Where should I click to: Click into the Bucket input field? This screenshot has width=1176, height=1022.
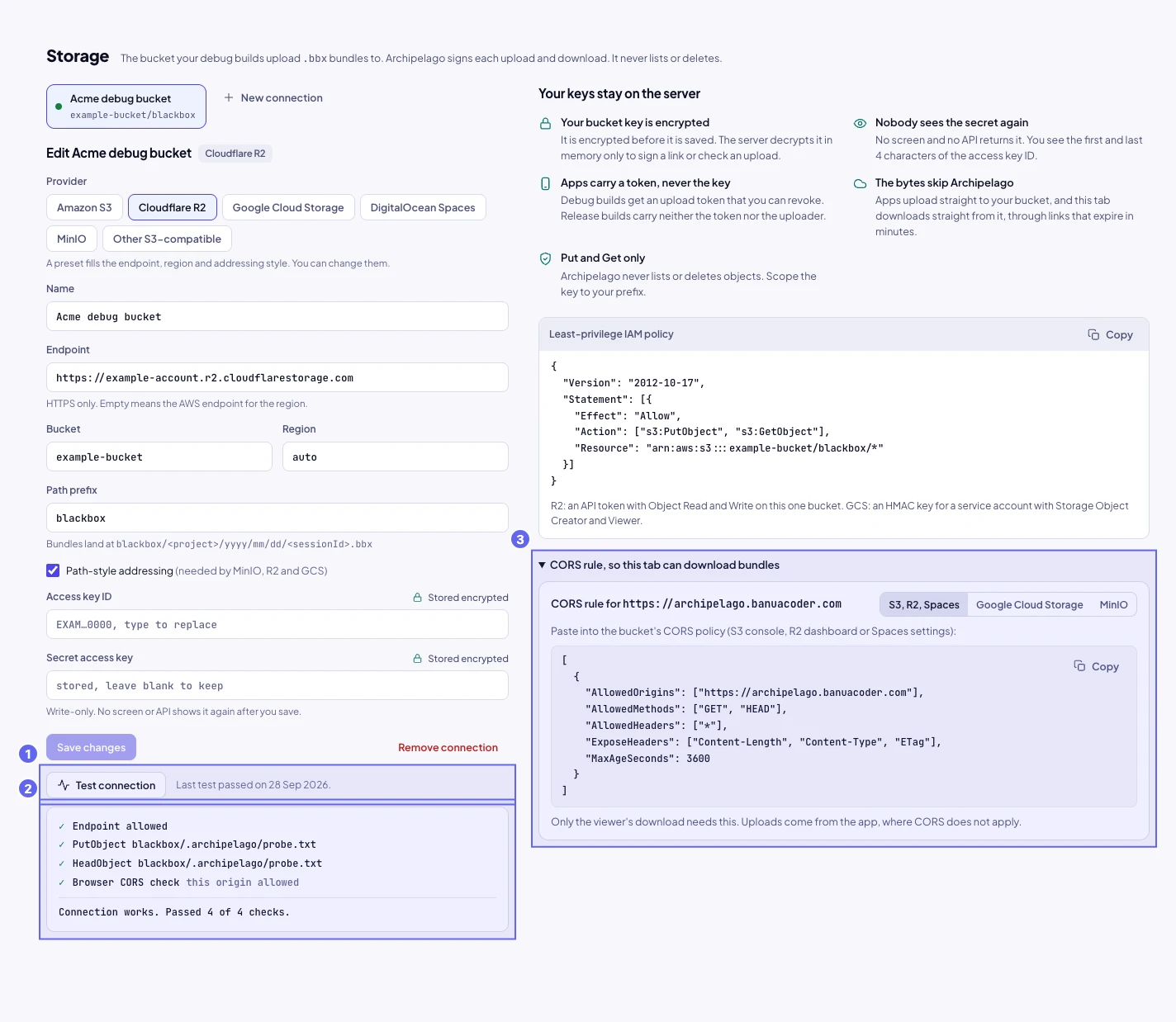[159, 457]
